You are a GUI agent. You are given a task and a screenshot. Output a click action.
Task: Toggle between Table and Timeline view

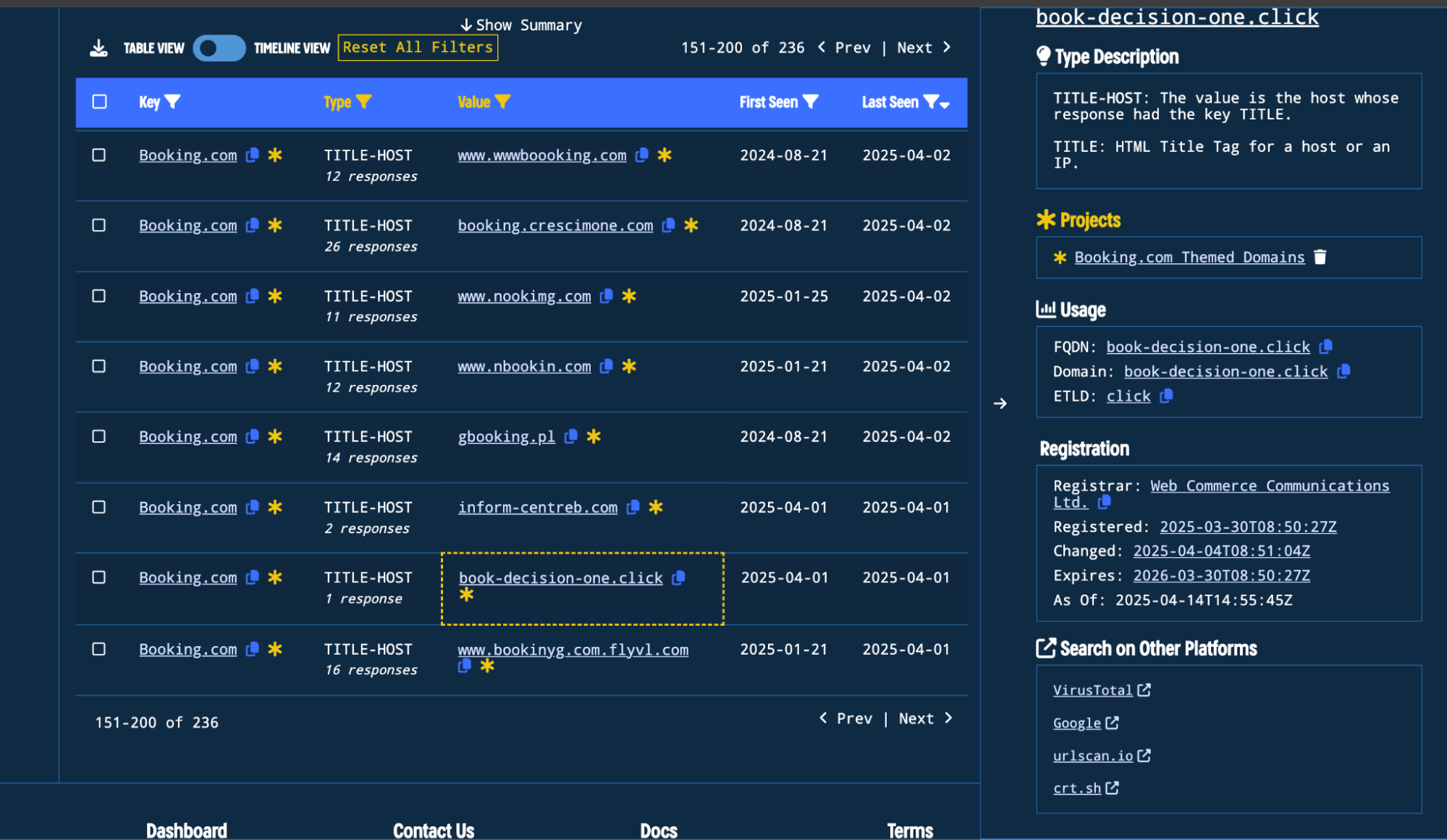pos(219,48)
